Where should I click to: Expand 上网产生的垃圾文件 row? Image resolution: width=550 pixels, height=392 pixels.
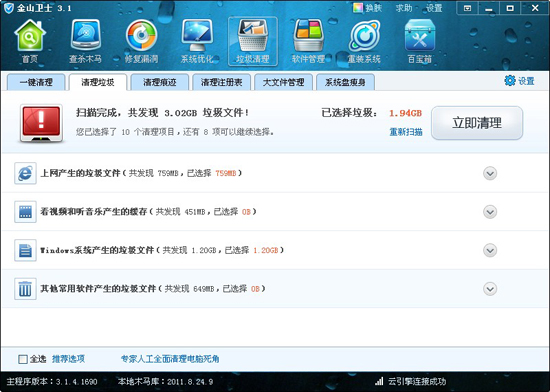(490, 173)
